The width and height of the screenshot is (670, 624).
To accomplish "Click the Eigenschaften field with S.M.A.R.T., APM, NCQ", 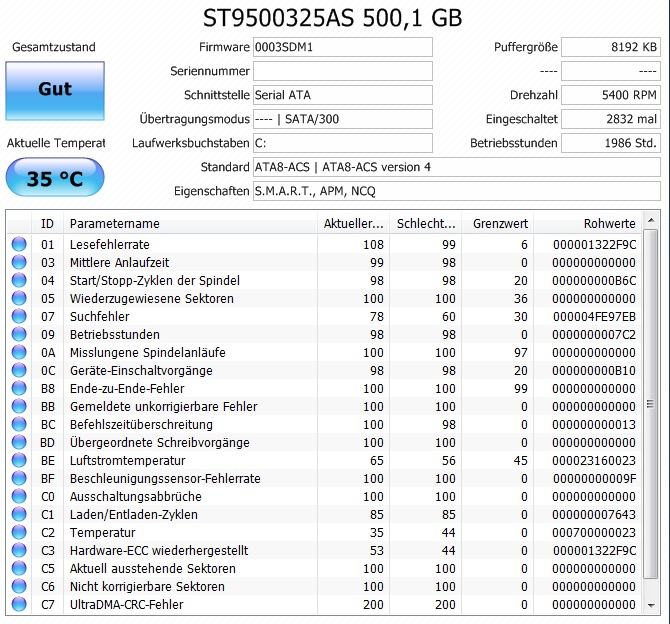I will 457,191.
